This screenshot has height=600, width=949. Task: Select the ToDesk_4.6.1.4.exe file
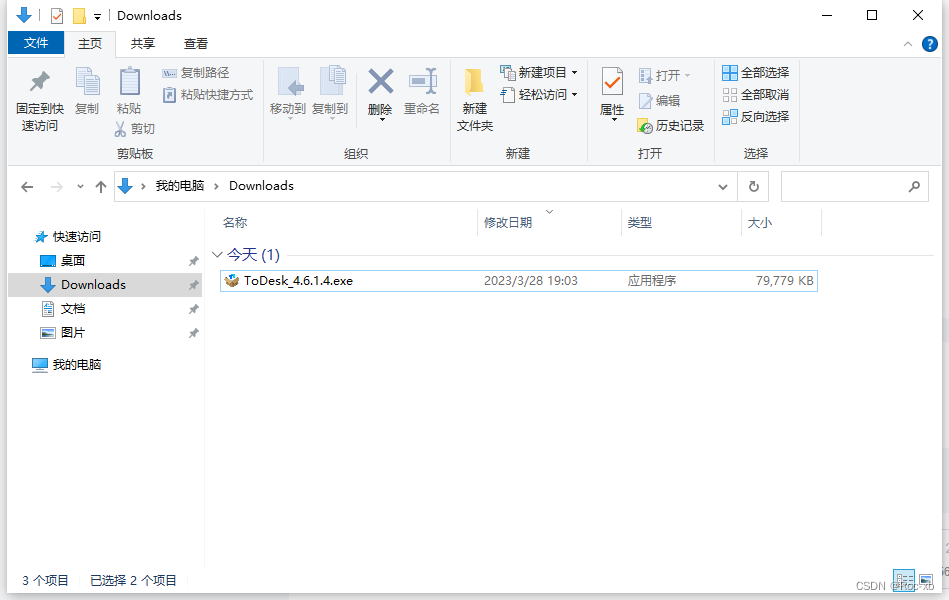[519, 281]
